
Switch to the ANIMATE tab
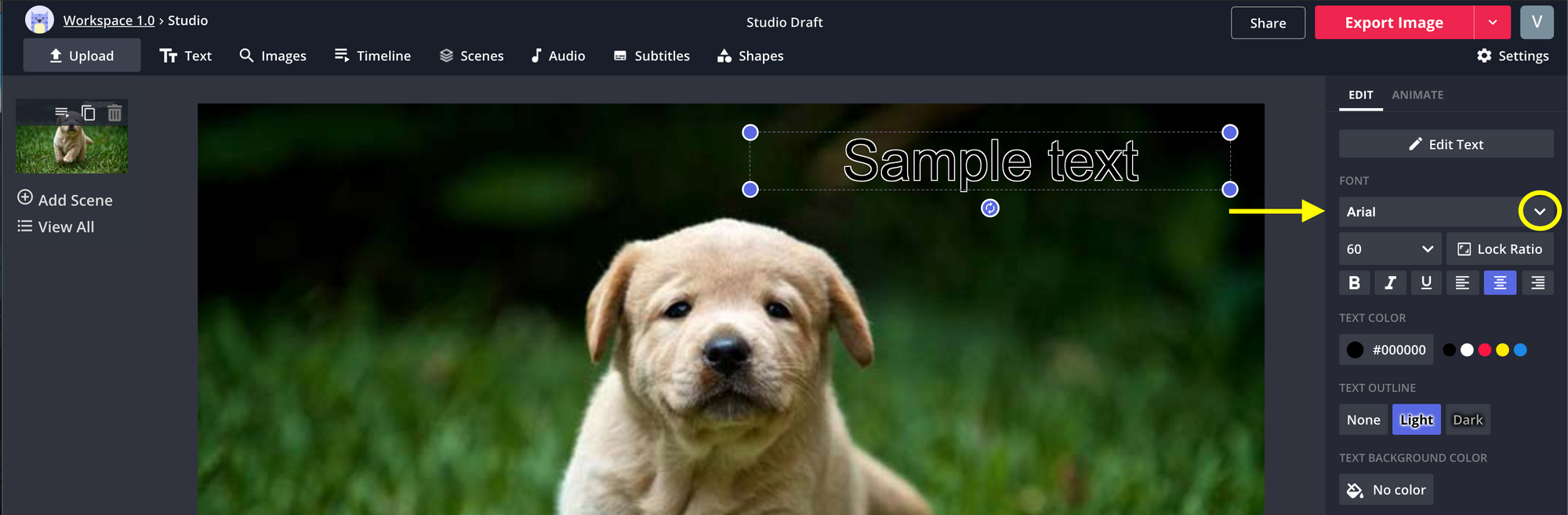(1417, 95)
